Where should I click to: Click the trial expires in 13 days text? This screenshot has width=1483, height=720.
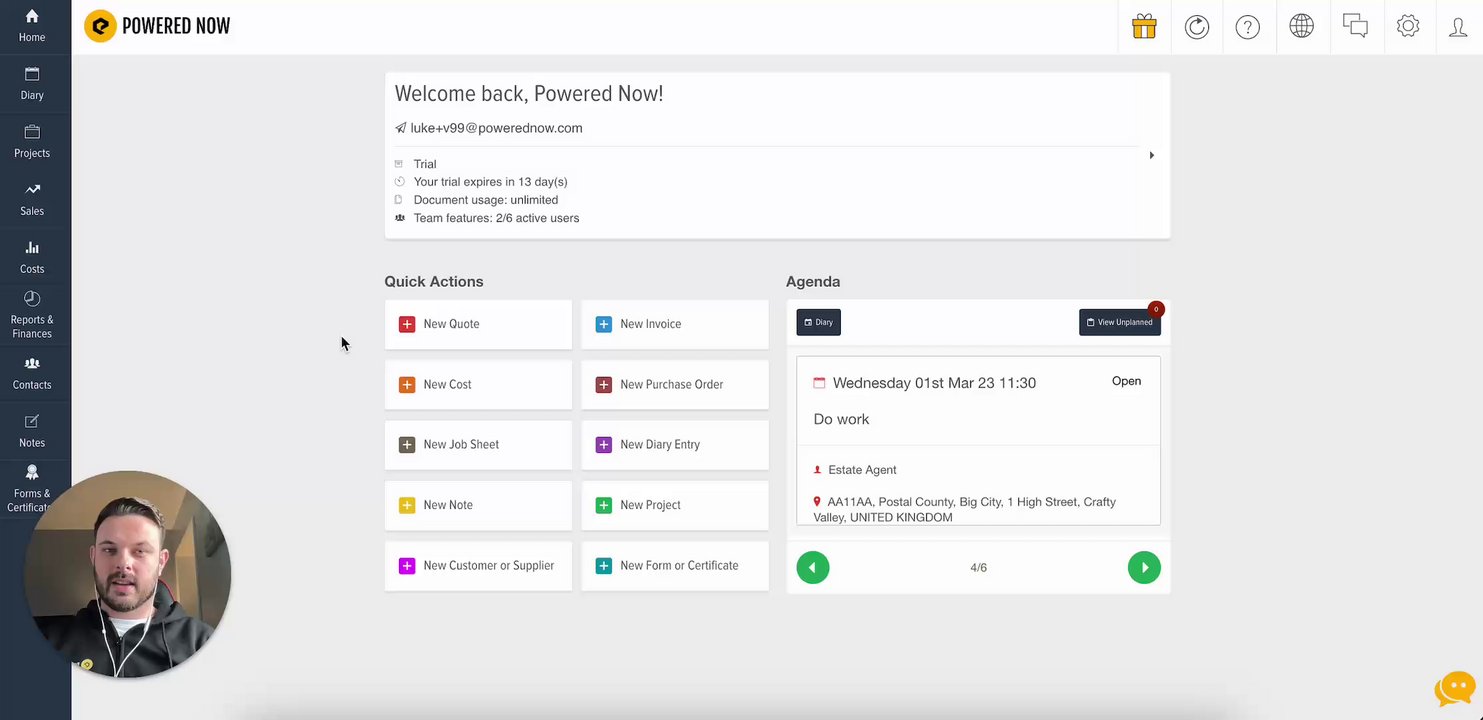coord(490,182)
